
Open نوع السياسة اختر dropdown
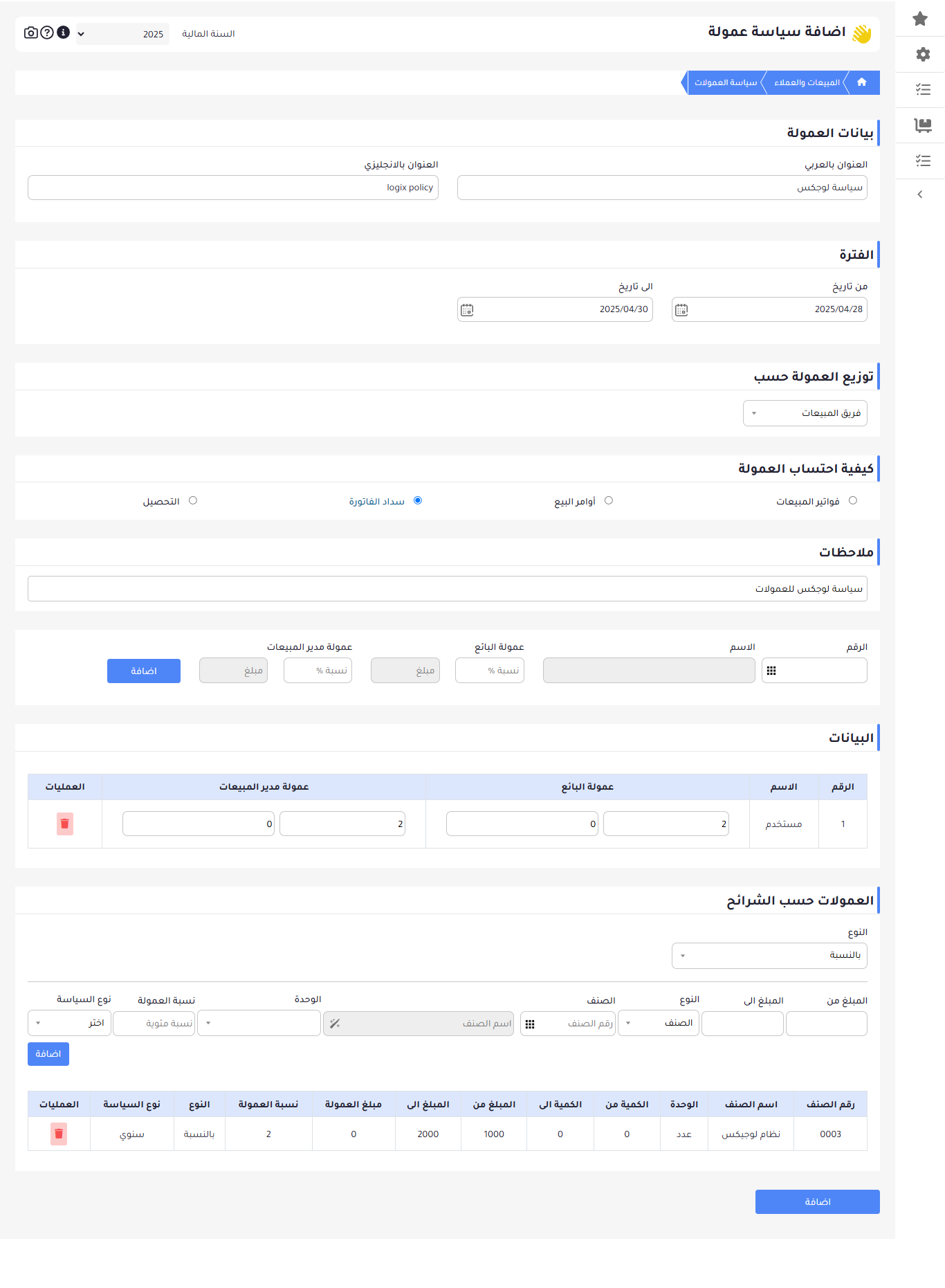69,1023
